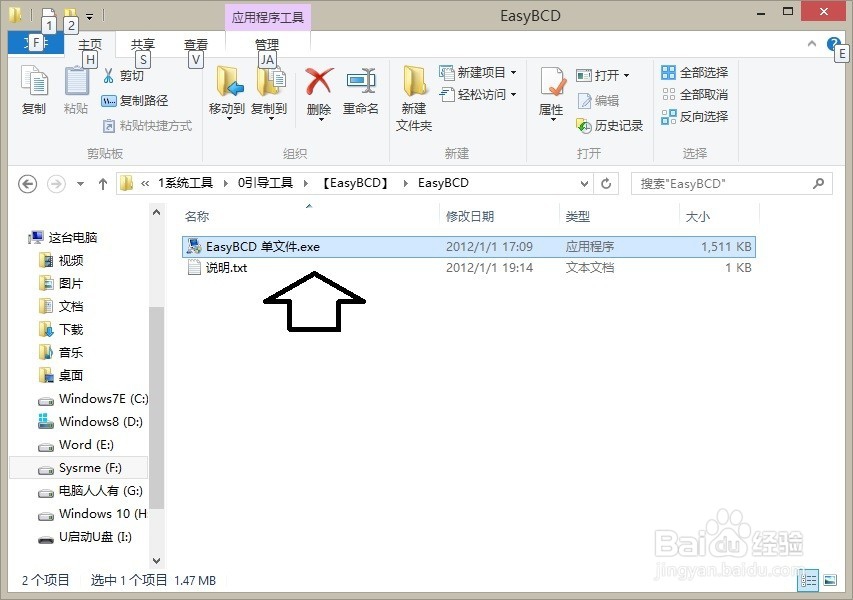Viewport: 853px width, 600px height.
Task: Open the Open (打开) dropdown arrow
Action: pos(627,76)
